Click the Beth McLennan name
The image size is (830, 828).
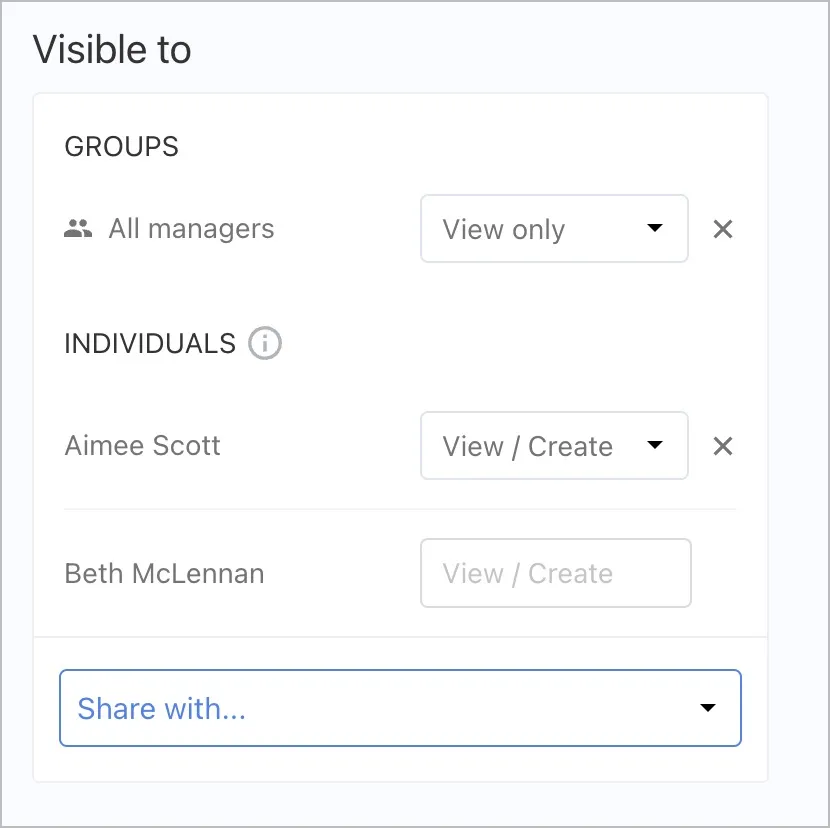coord(164,574)
